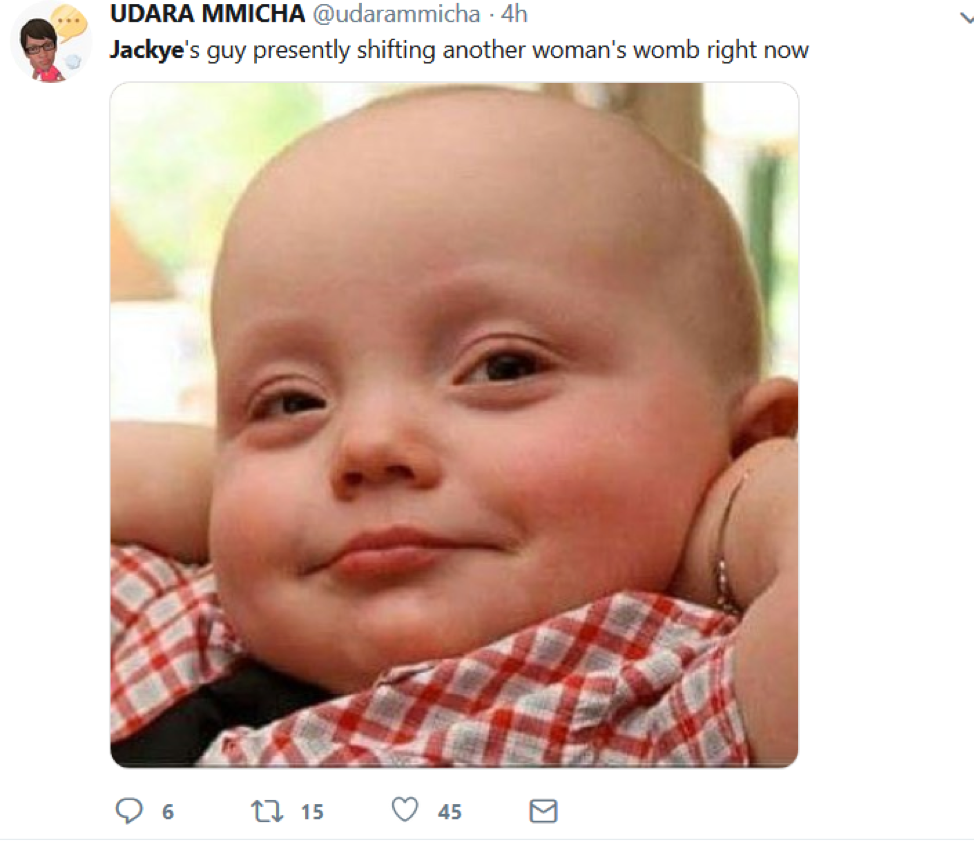The image size is (974, 856).
Task: Like the tweet with the heart icon
Action: point(405,809)
